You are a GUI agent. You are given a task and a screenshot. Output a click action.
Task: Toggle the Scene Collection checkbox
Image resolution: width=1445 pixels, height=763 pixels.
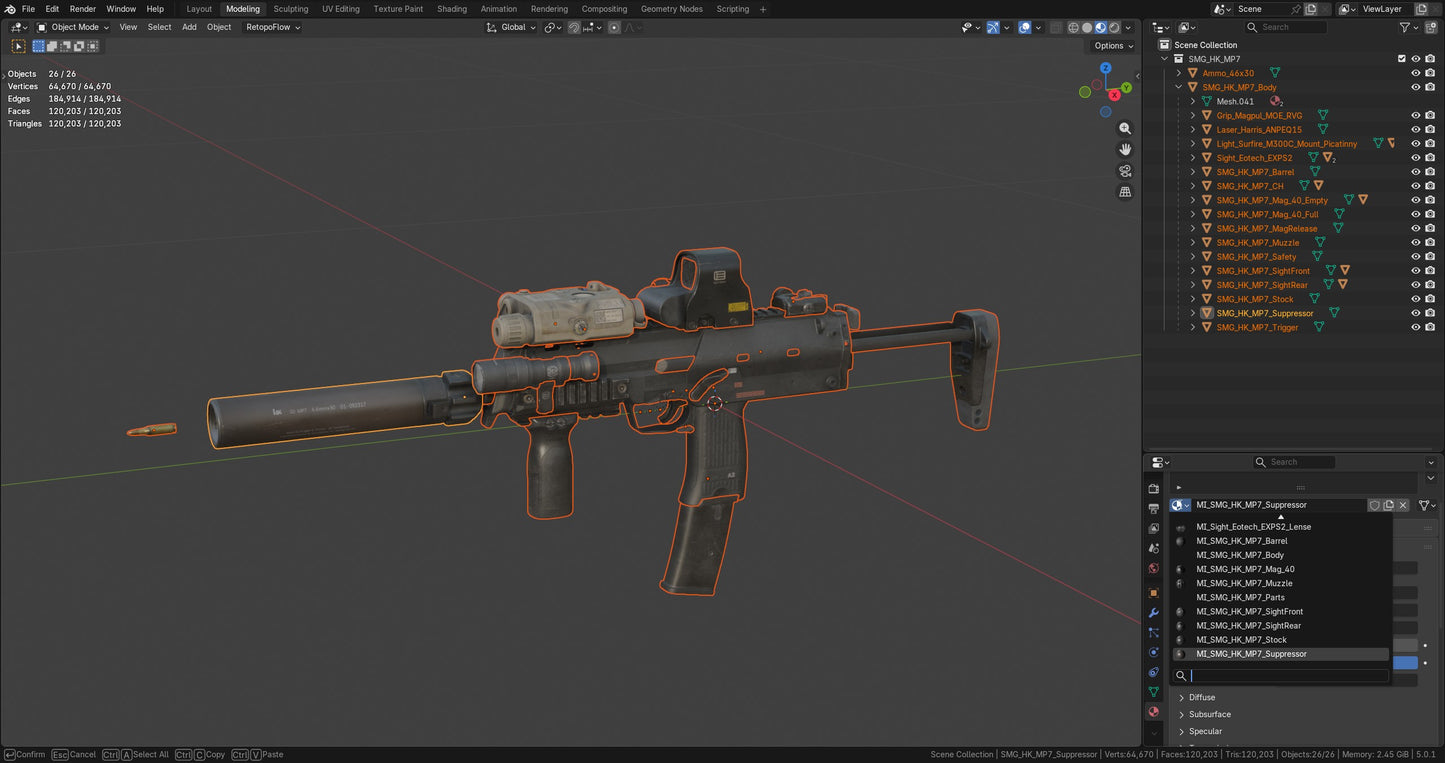(x=1402, y=58)
